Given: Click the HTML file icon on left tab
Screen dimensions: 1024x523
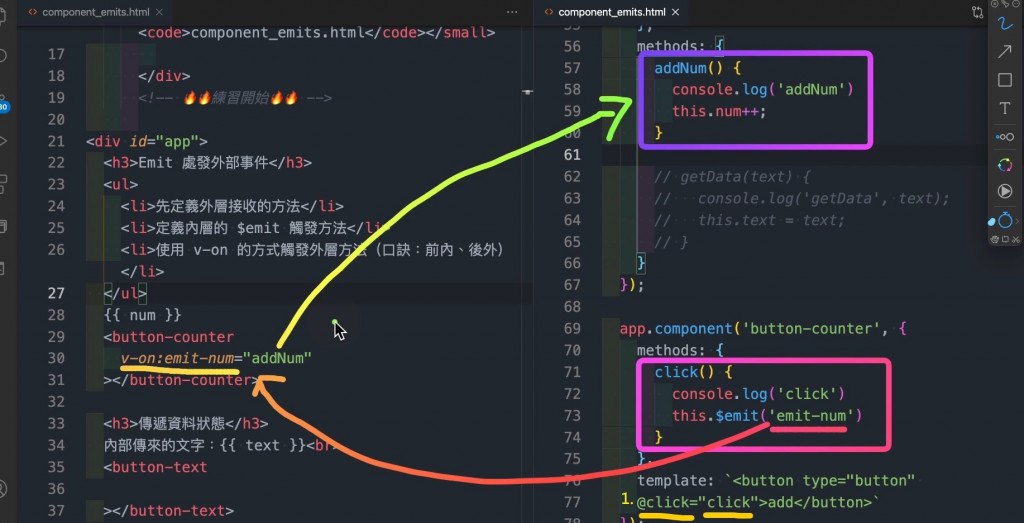Looking at the screenshot, I should point(31,12).
